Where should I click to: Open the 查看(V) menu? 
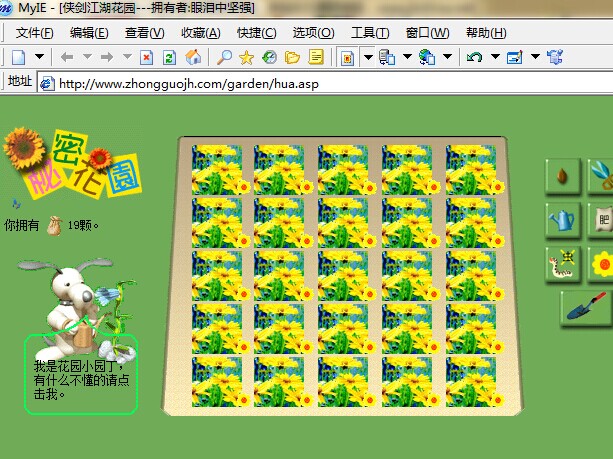[145, 33]
